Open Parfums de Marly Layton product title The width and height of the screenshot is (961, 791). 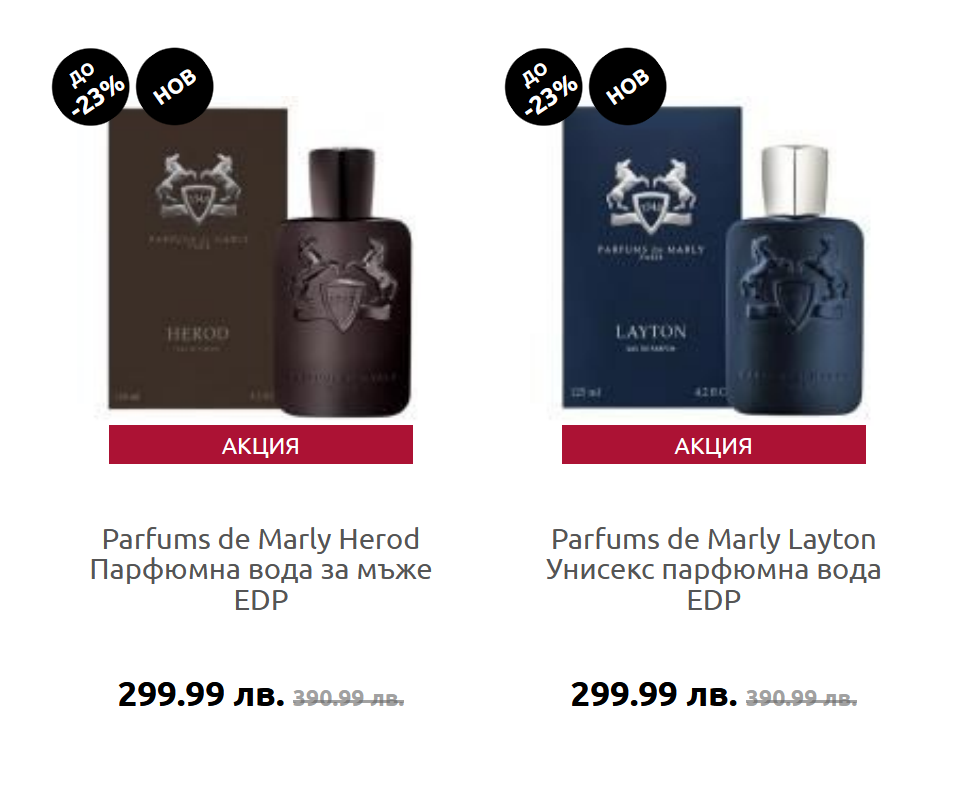coord(714,569)
